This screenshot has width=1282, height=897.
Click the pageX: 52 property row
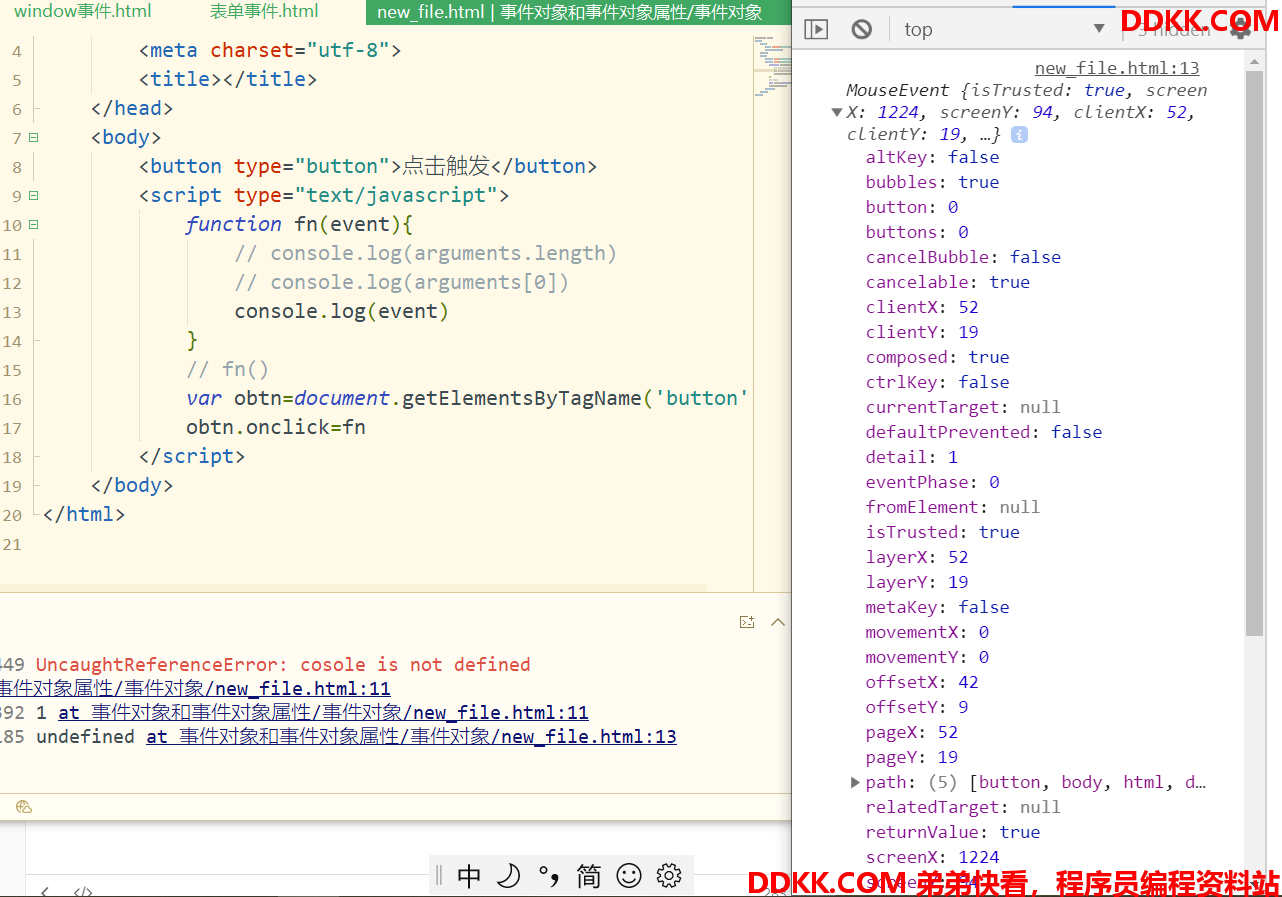pyautogui.click(x=912, y=732)
